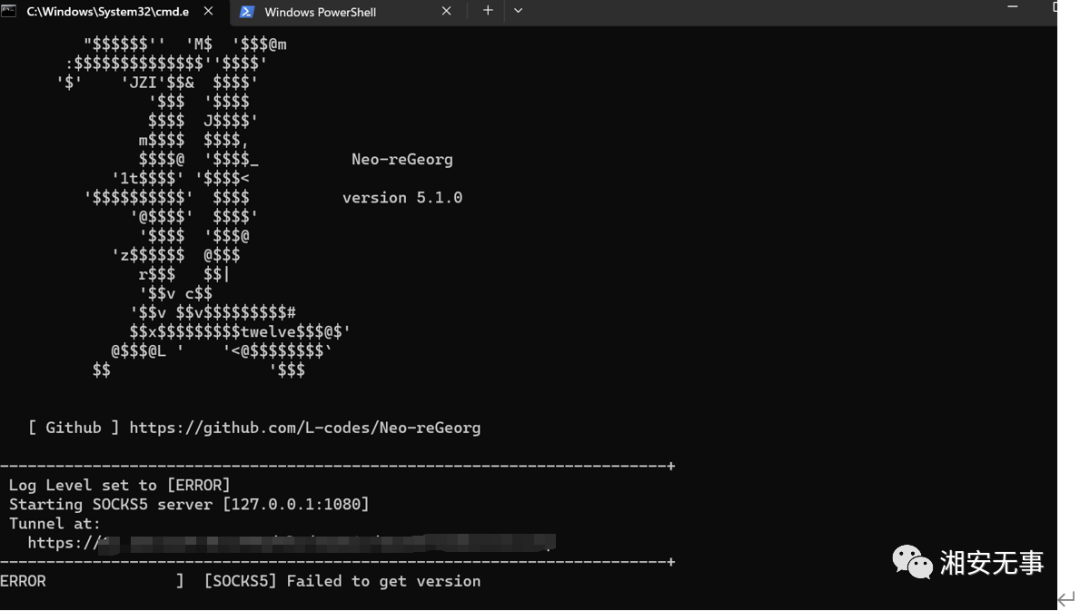1080x611 pixels.
Task: Click the cmd icon in first tab
Action: click(x=9, y=10)
